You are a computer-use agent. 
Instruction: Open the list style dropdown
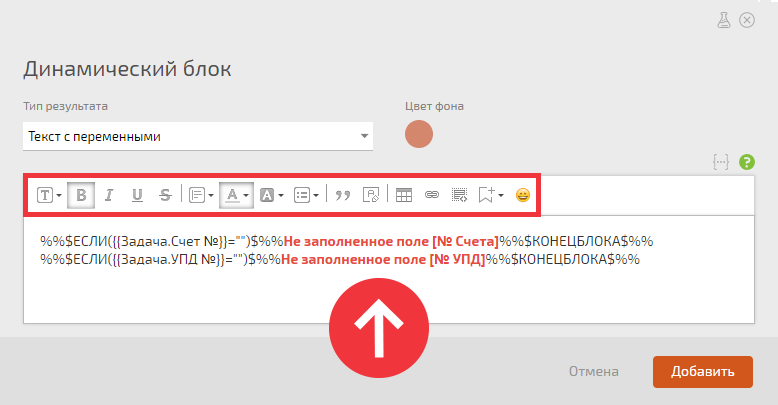[306, 195]
